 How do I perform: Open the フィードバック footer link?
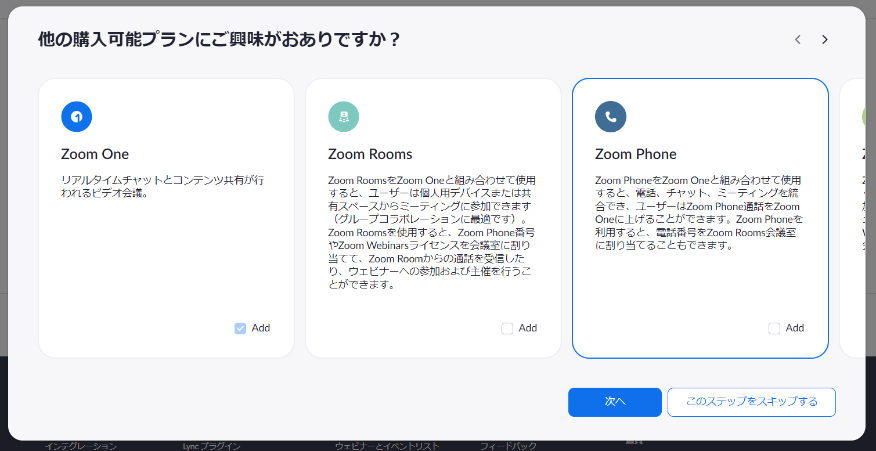tap(508, 446)
